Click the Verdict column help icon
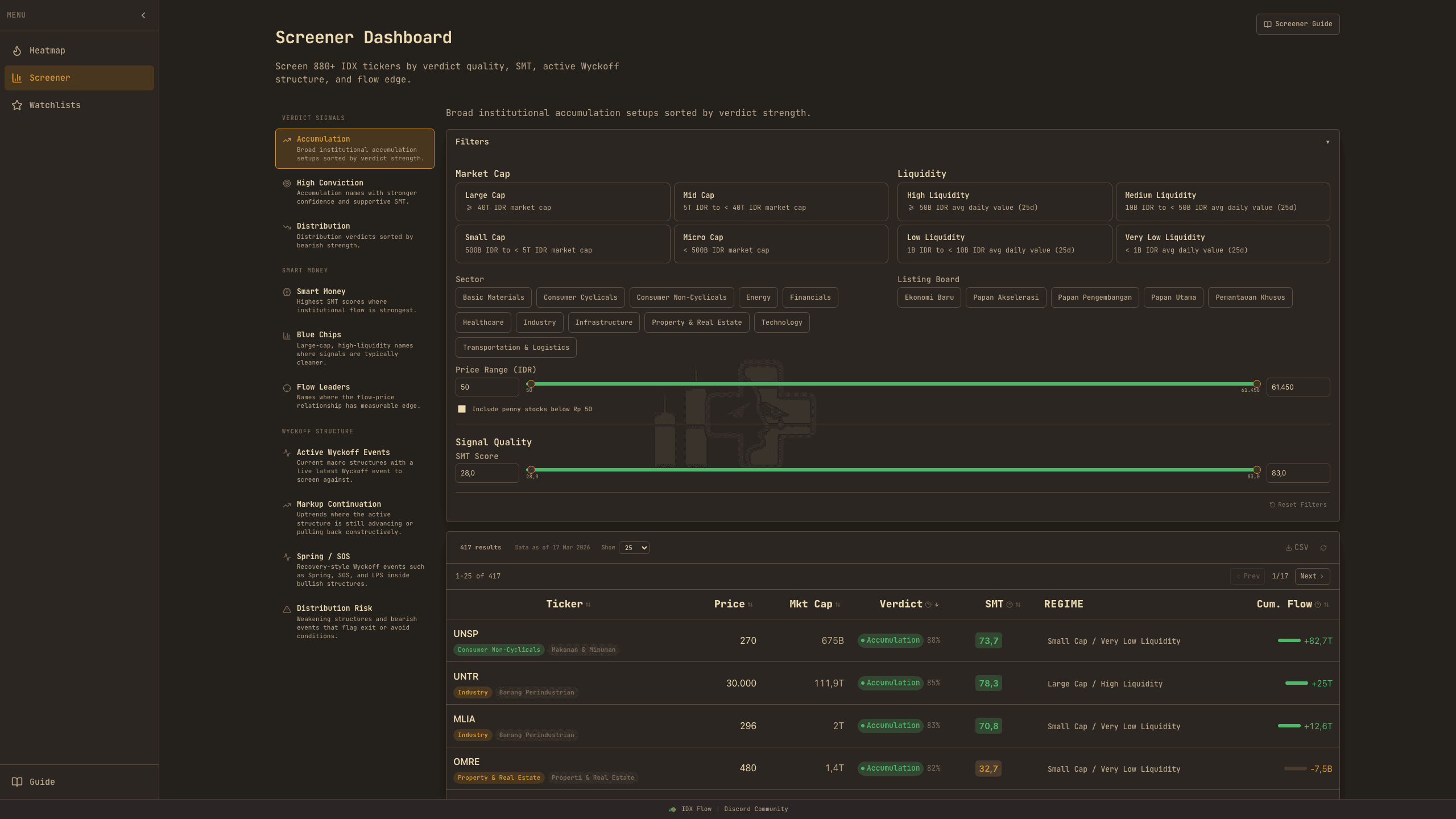 (928, 605)
